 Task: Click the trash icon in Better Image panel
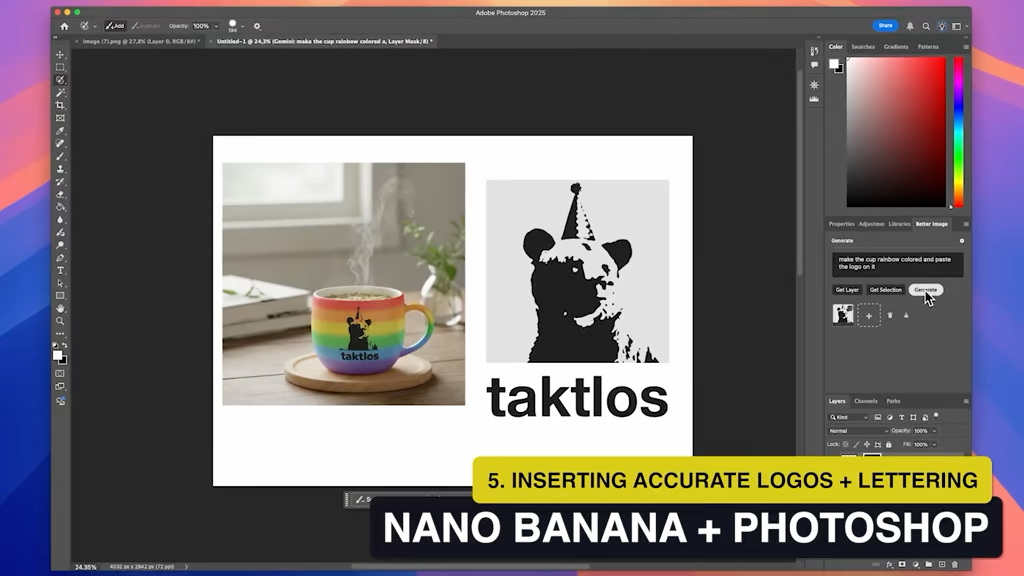[x=890, y=315]
